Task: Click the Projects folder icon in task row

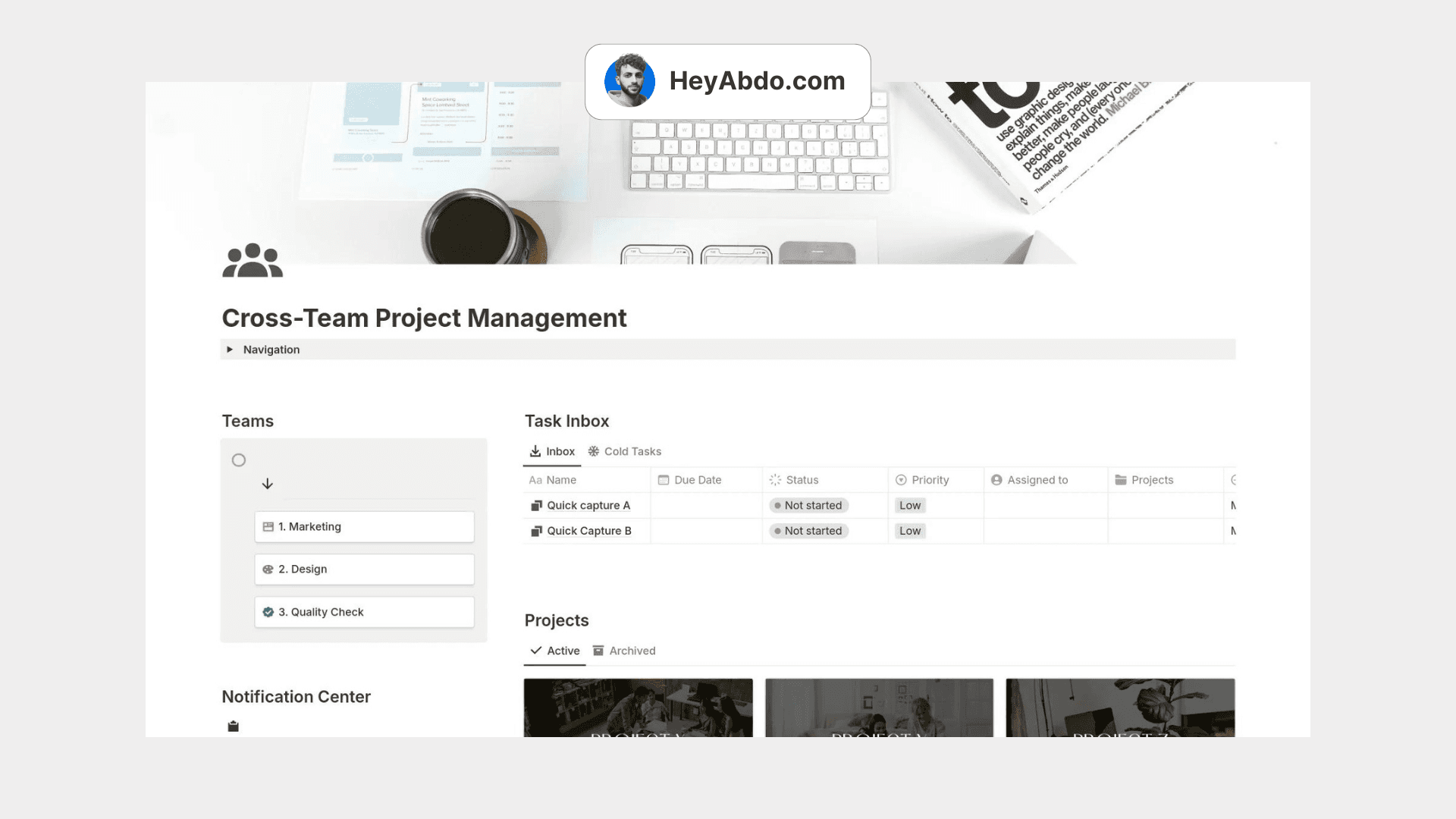Action: 1121,480
